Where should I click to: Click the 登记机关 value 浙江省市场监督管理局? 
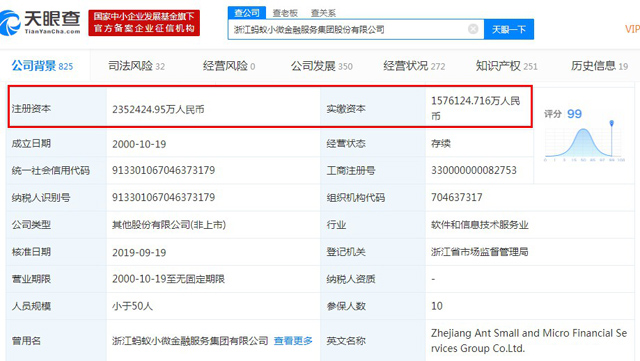point(480,252)
